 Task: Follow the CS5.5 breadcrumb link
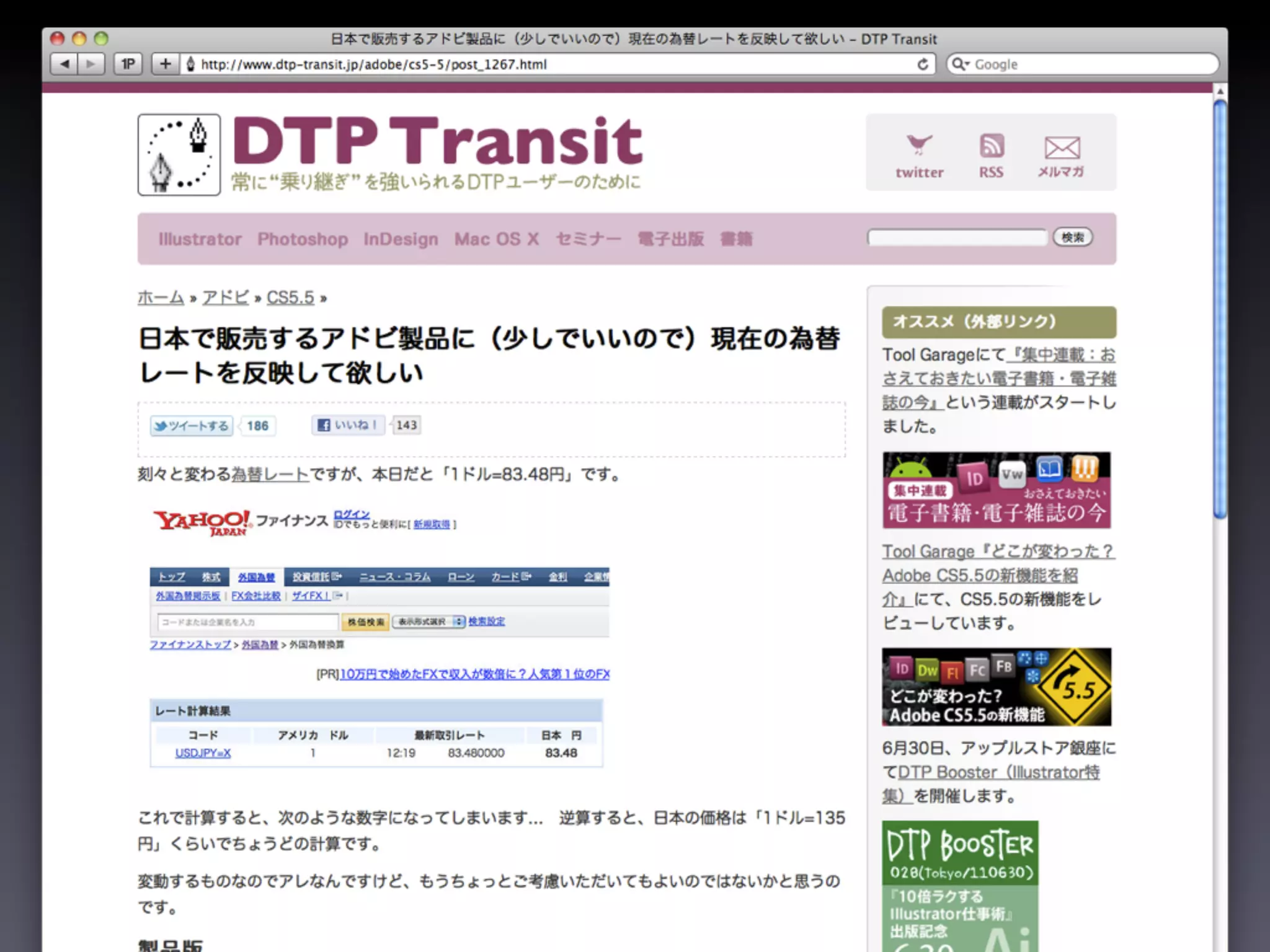tap(290, 297)
